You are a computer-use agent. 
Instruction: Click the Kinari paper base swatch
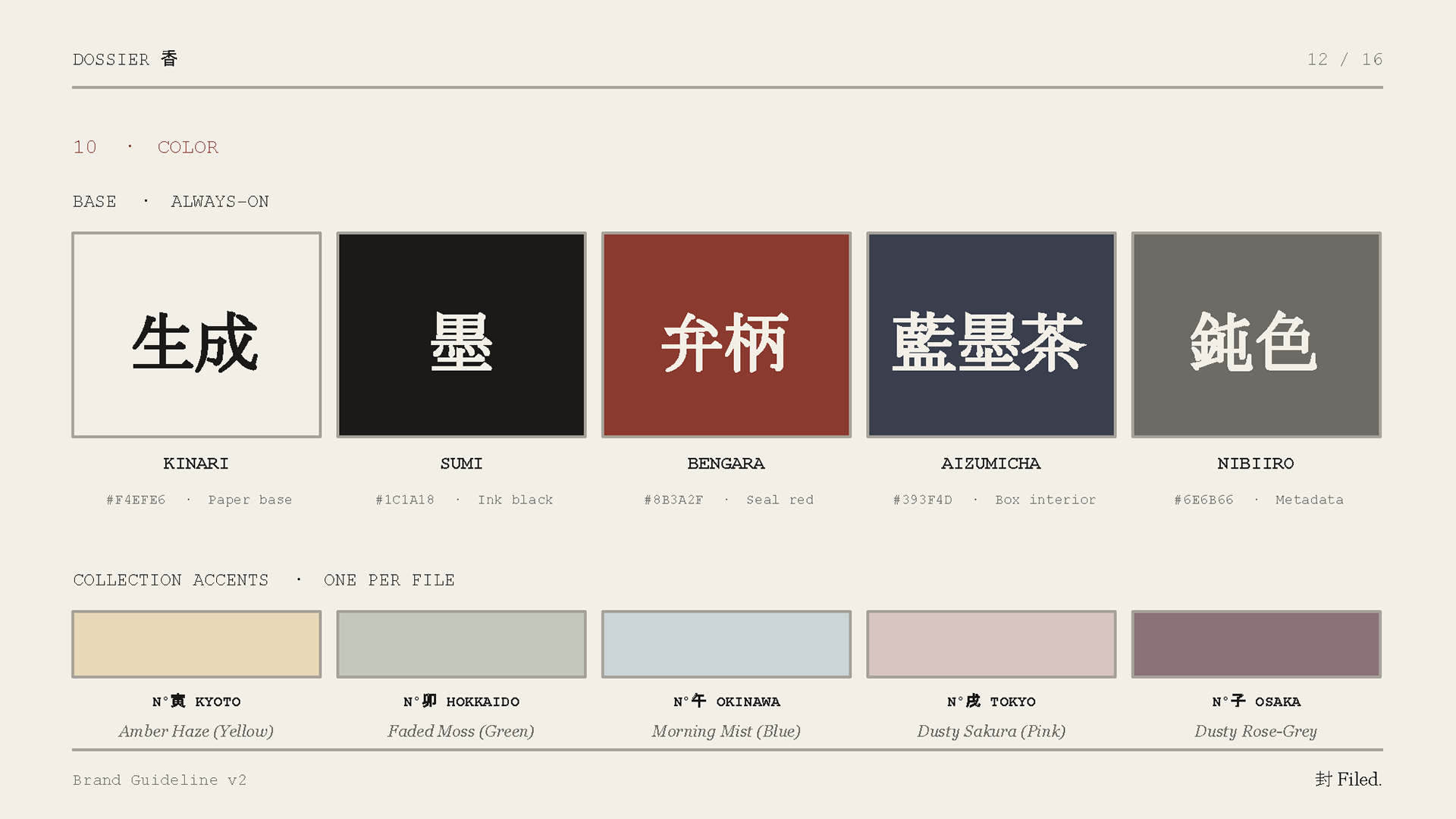[x=196, y=334]
